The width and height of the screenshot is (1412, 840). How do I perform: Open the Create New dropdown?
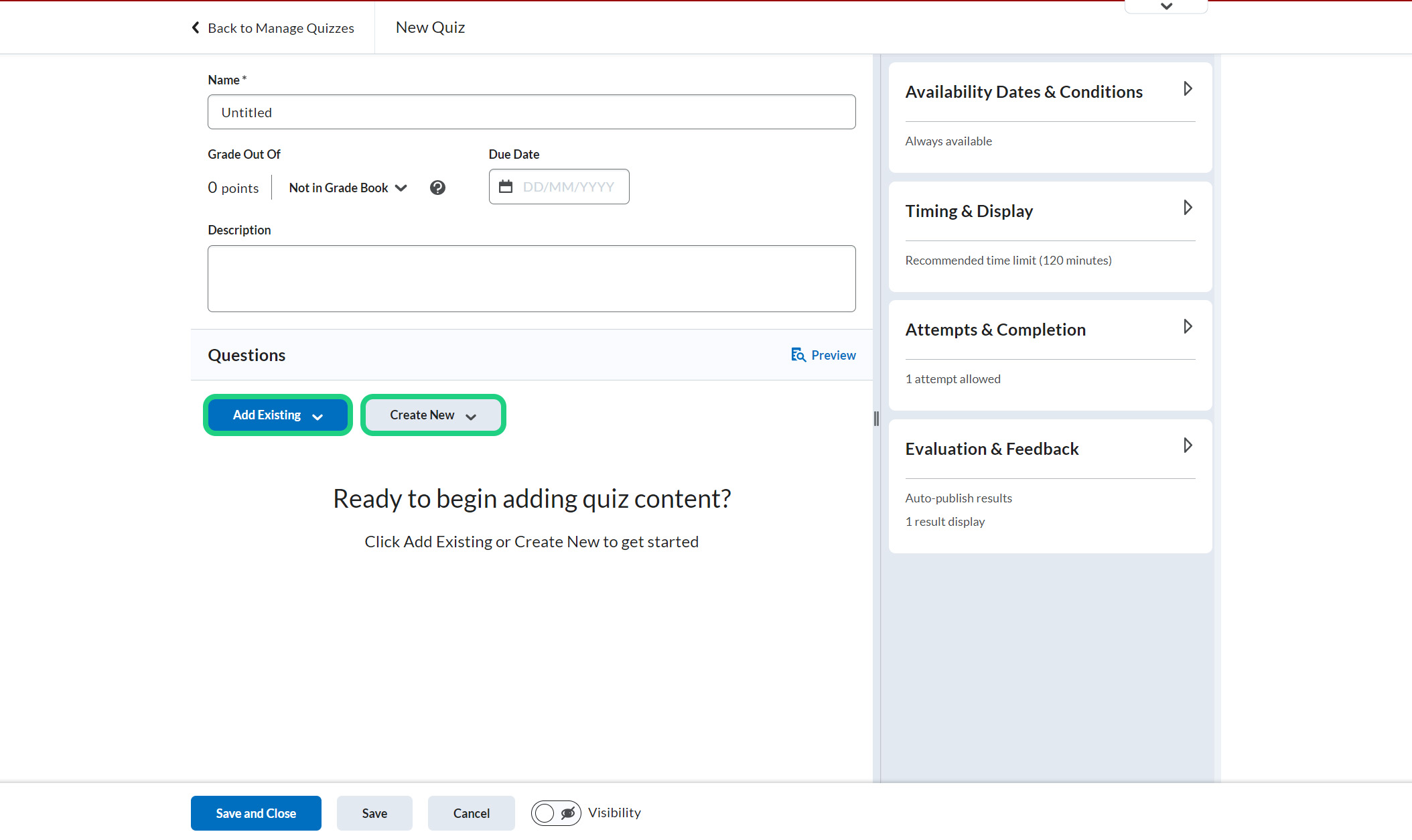433,415
